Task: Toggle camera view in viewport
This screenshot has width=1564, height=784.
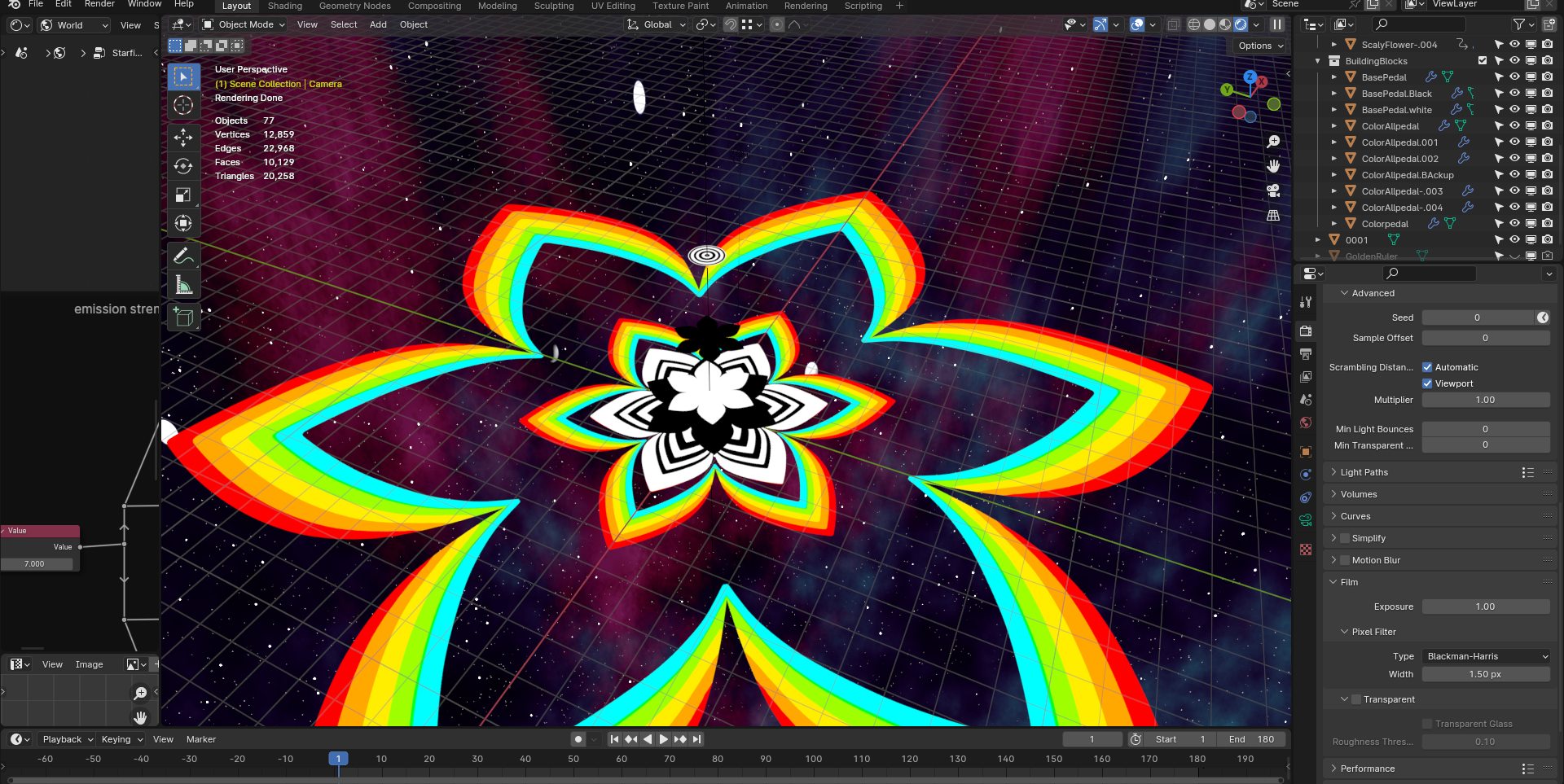Action: coord(1273,191)
